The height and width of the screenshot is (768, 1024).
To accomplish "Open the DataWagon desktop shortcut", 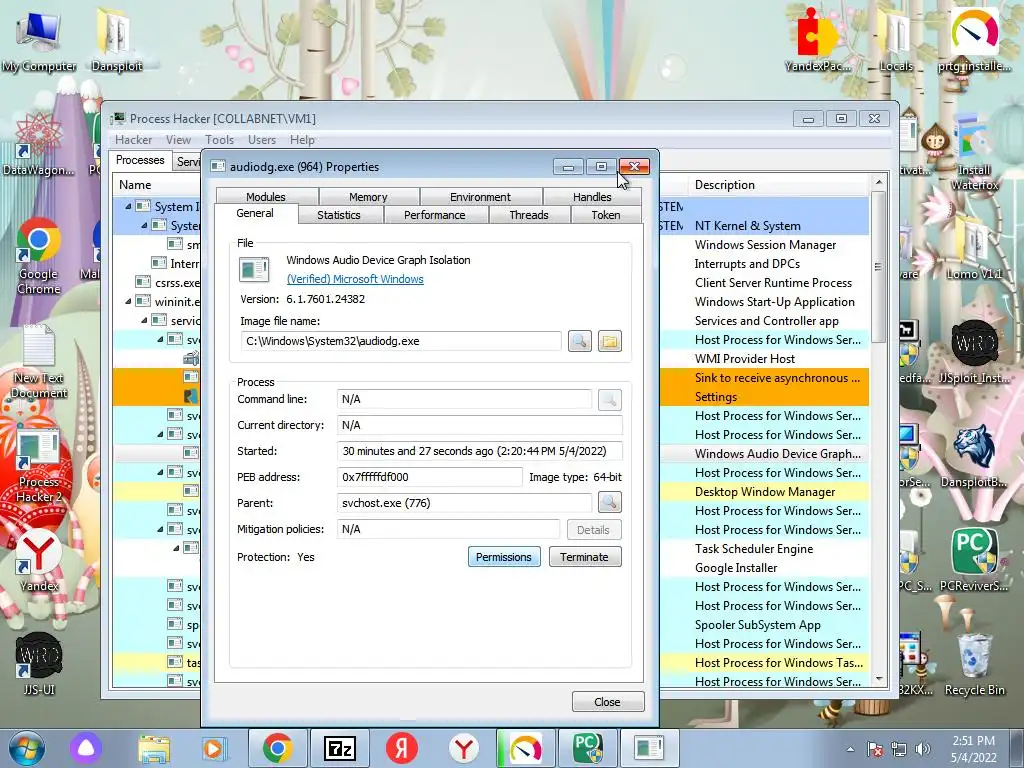I will 39,145.
